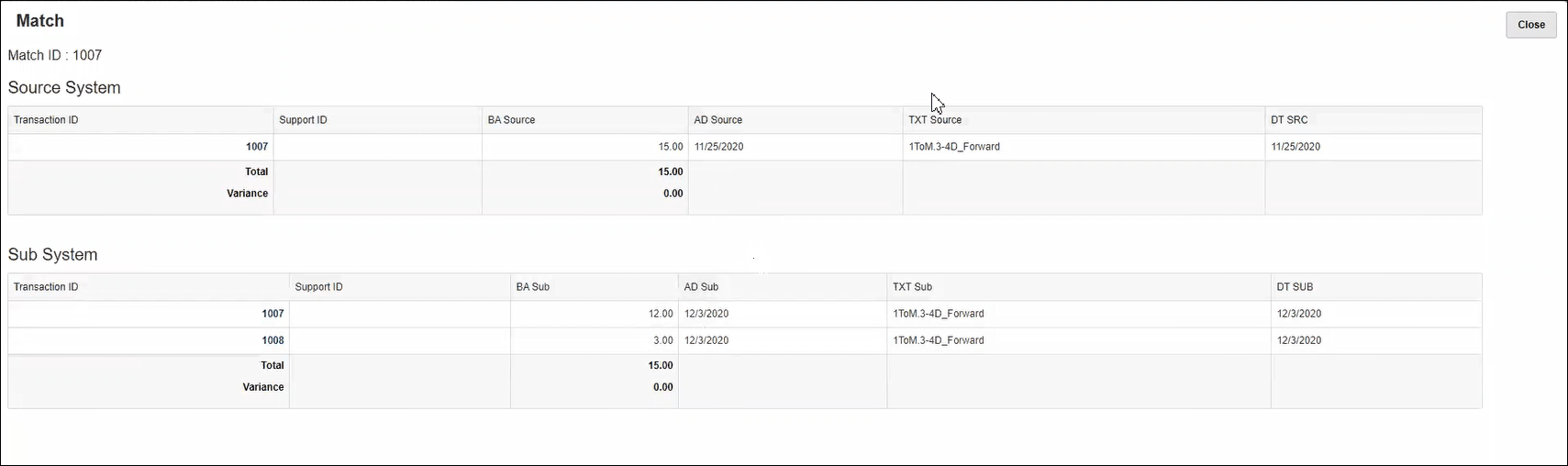Screen dimensions: 1568x466
Task: Sort by BA Sub column header
Action: tap(532, 287)
